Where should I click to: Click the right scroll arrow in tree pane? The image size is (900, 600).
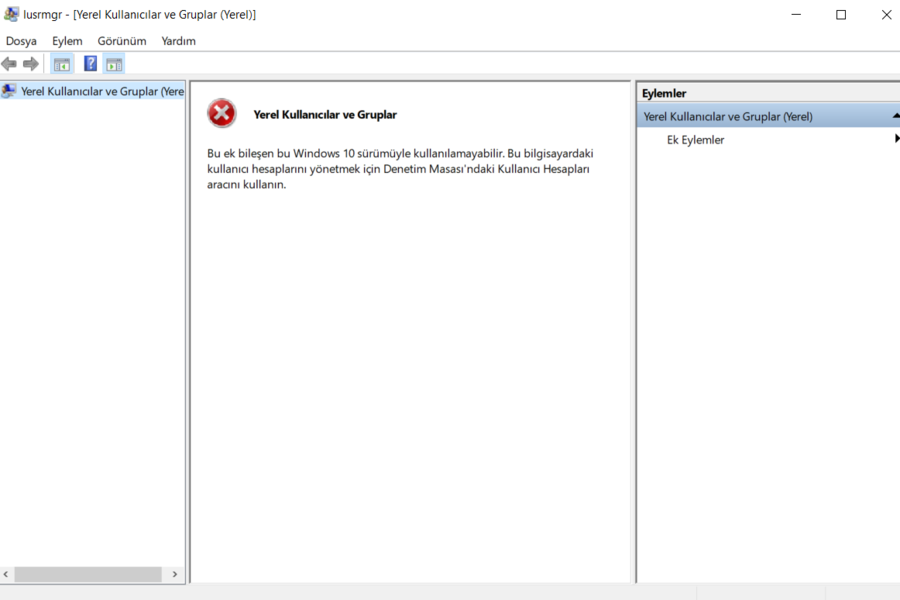[x=175, y=574]
